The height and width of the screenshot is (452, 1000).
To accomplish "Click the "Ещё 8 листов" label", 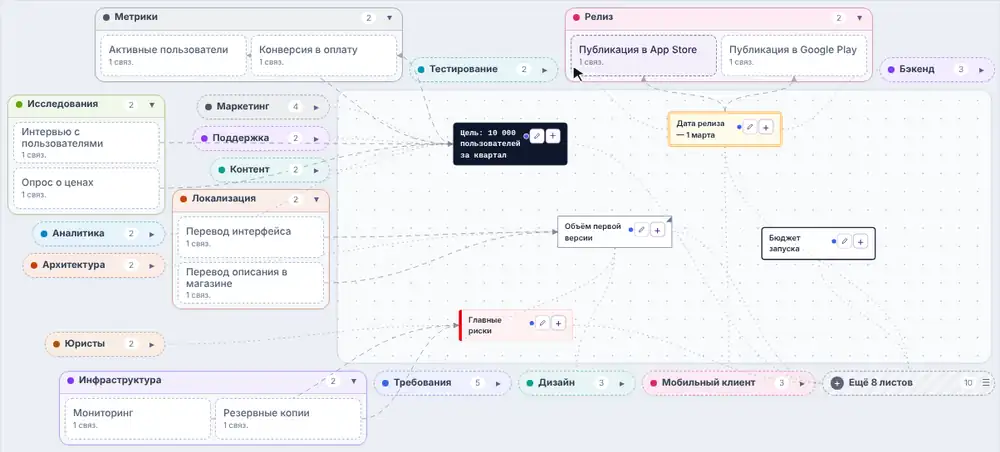I will coord(880,383).
